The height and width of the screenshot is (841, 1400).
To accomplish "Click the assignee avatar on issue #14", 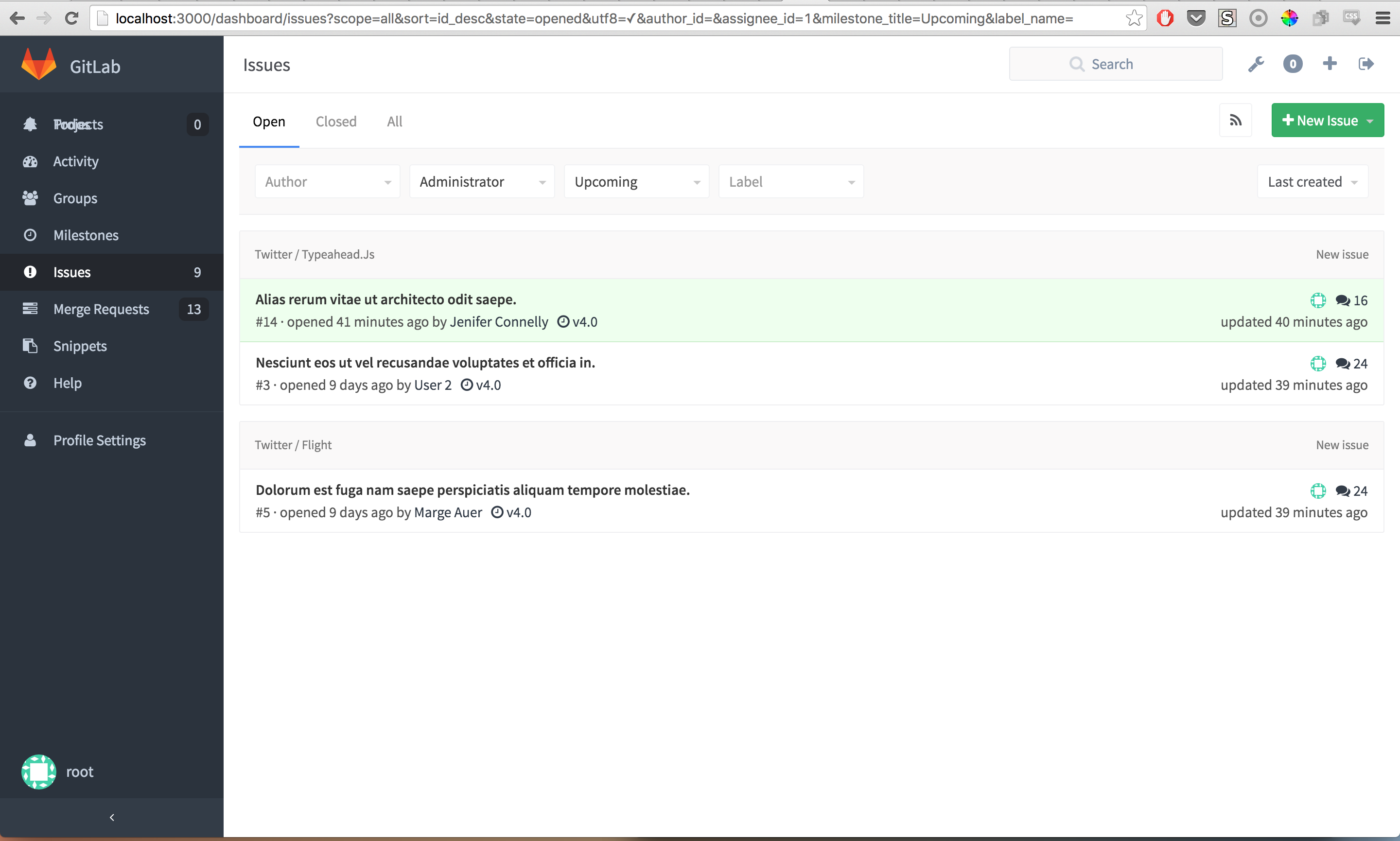I will pyautogui.click(x=1318, y=300).
